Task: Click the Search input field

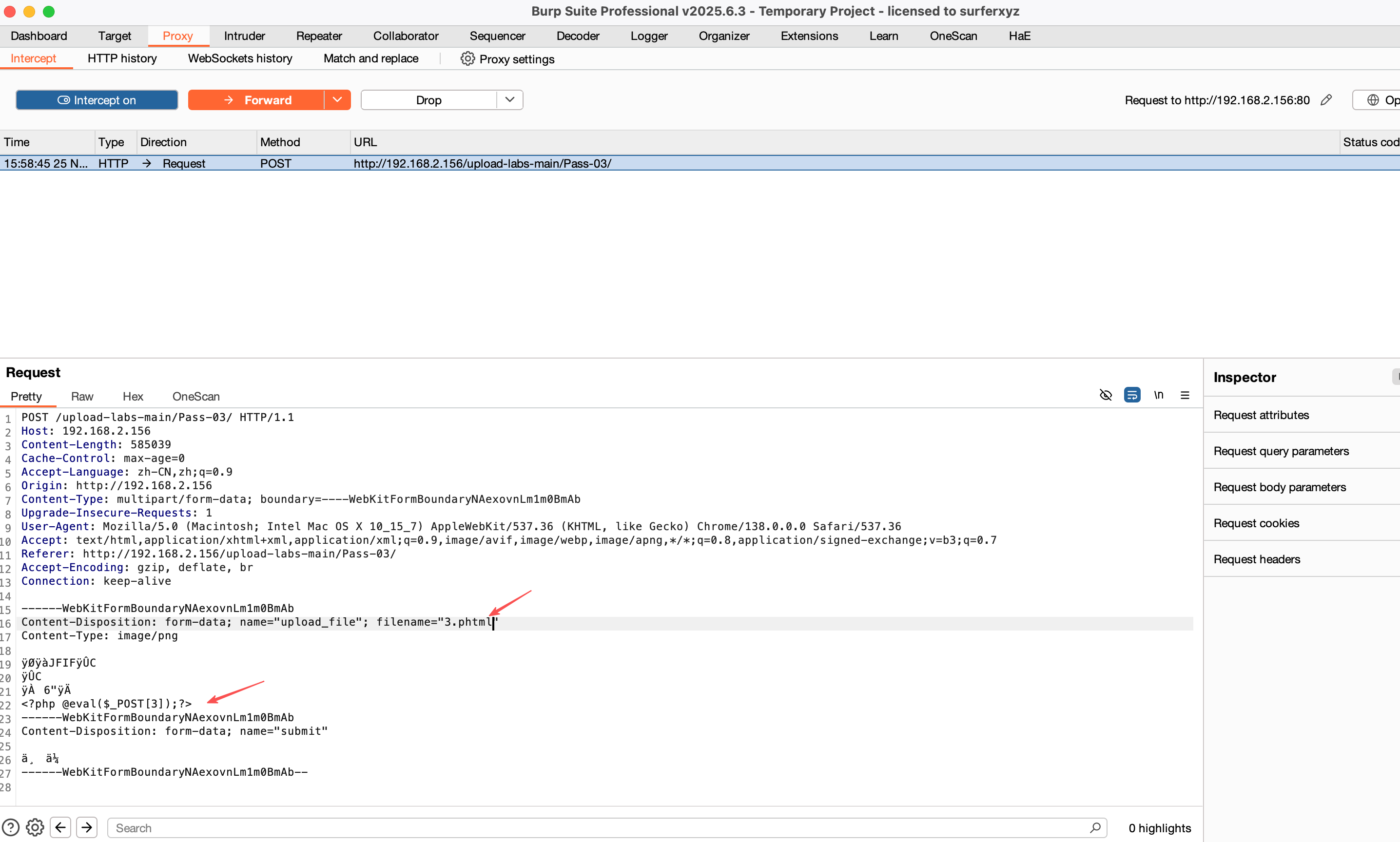Action: 596,827
